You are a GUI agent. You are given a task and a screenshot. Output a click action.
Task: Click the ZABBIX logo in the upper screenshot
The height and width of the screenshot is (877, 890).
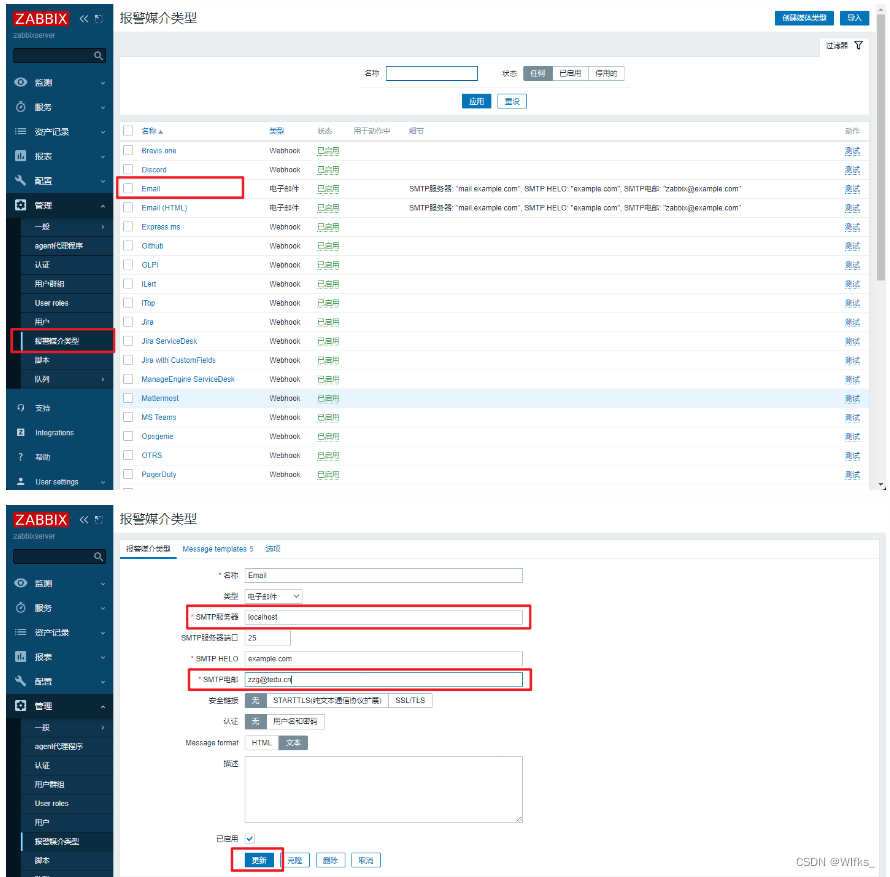41,19
